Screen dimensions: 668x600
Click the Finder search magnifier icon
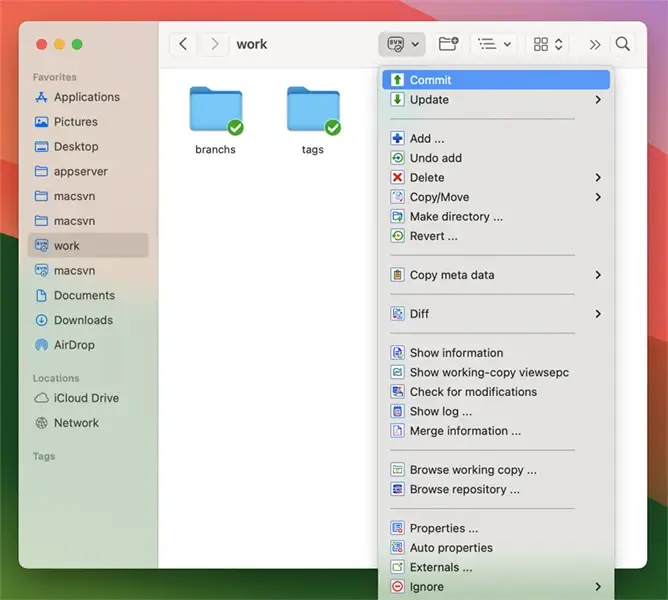click(622, 44)
